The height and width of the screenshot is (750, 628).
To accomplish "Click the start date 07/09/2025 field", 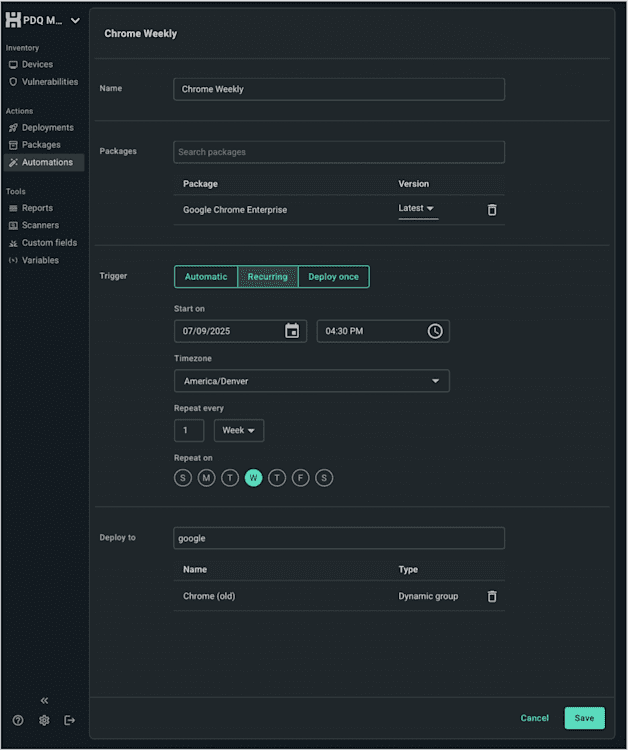I will [x=240, y=331].
